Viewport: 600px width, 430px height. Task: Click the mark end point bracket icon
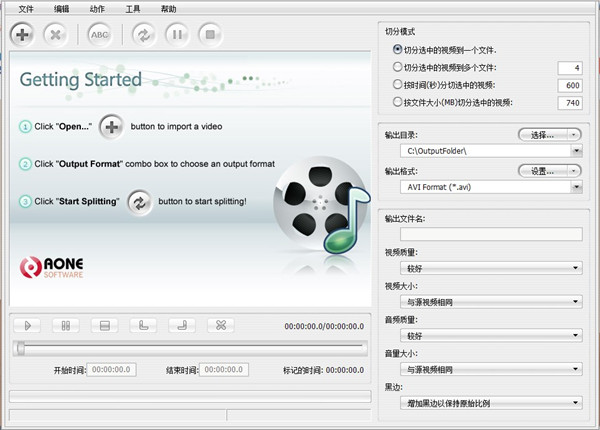point(181,325)
